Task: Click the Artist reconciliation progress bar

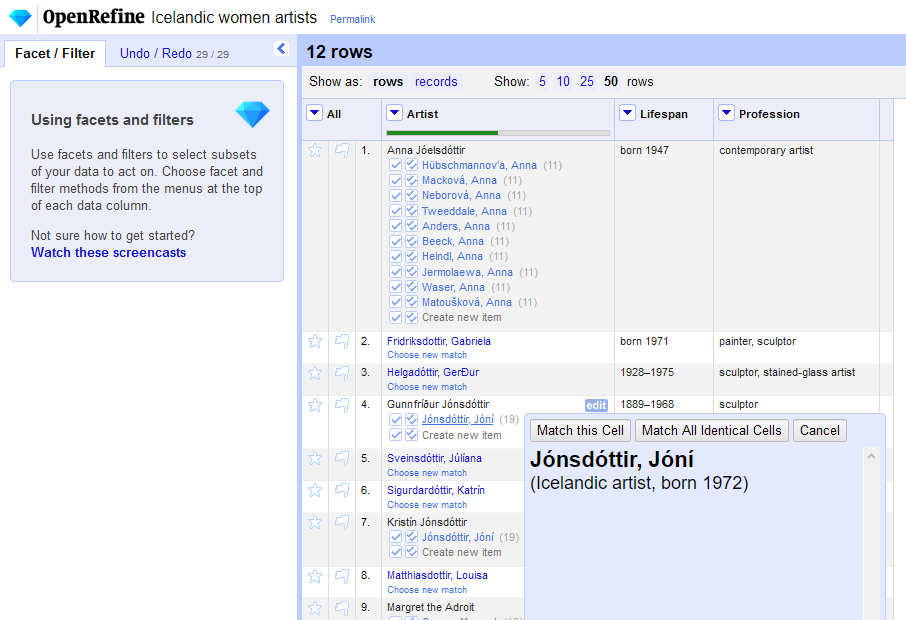Action: (x=497, y=133)
